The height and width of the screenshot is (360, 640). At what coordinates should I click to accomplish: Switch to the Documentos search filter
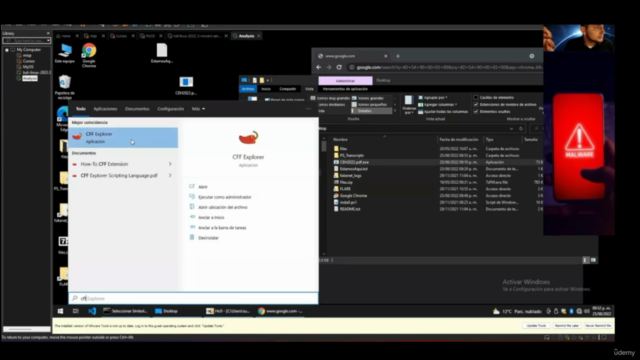(x=137, y=109)
